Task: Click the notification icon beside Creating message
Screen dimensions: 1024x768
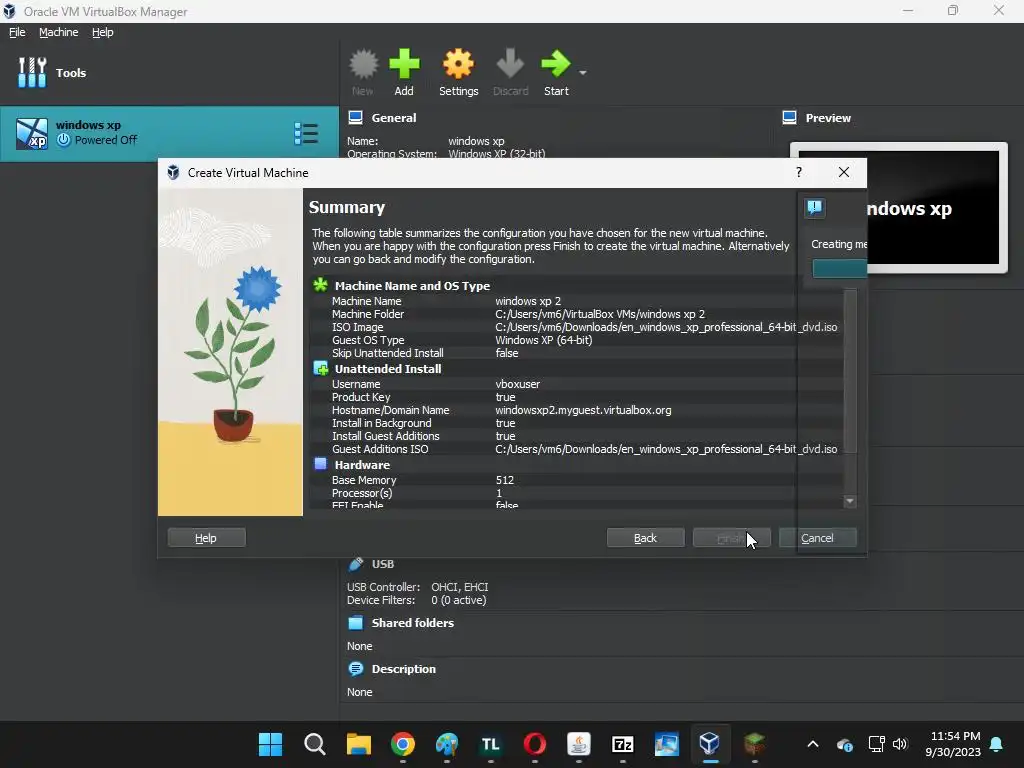Action: [x=814, y=208]
